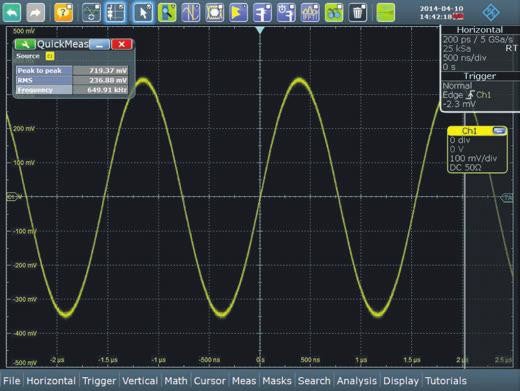
Task: Open the Math menu
Action: pos(176,381)
